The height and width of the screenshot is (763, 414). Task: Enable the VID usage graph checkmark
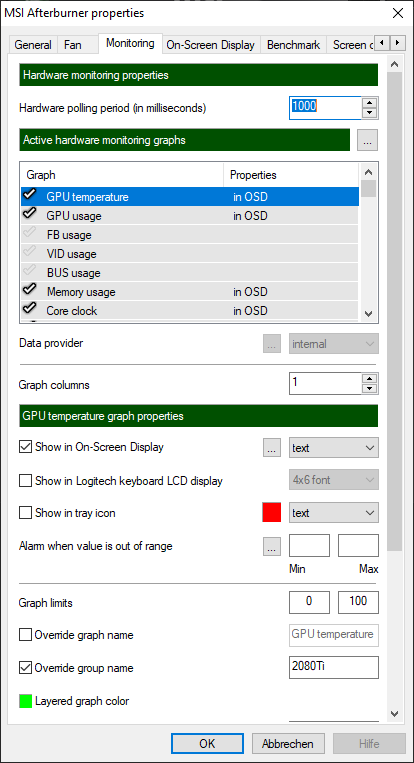pos(30,253)
